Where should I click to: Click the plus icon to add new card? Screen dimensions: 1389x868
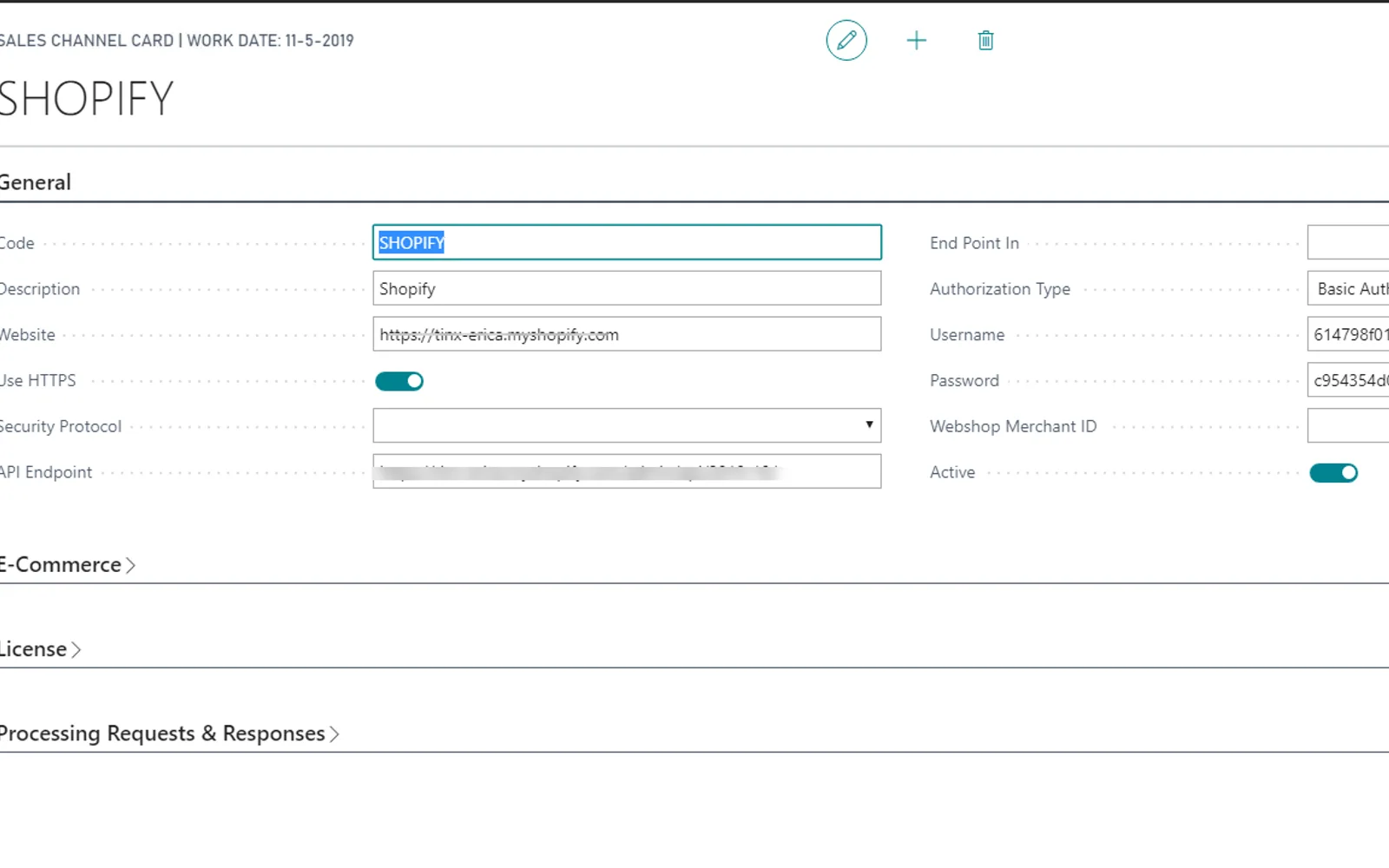(x=916, y=40)
